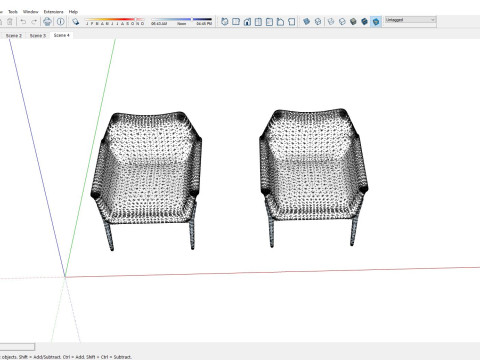Switch to the Top view
Screen dimensions: 480x360
click(236, 22)
